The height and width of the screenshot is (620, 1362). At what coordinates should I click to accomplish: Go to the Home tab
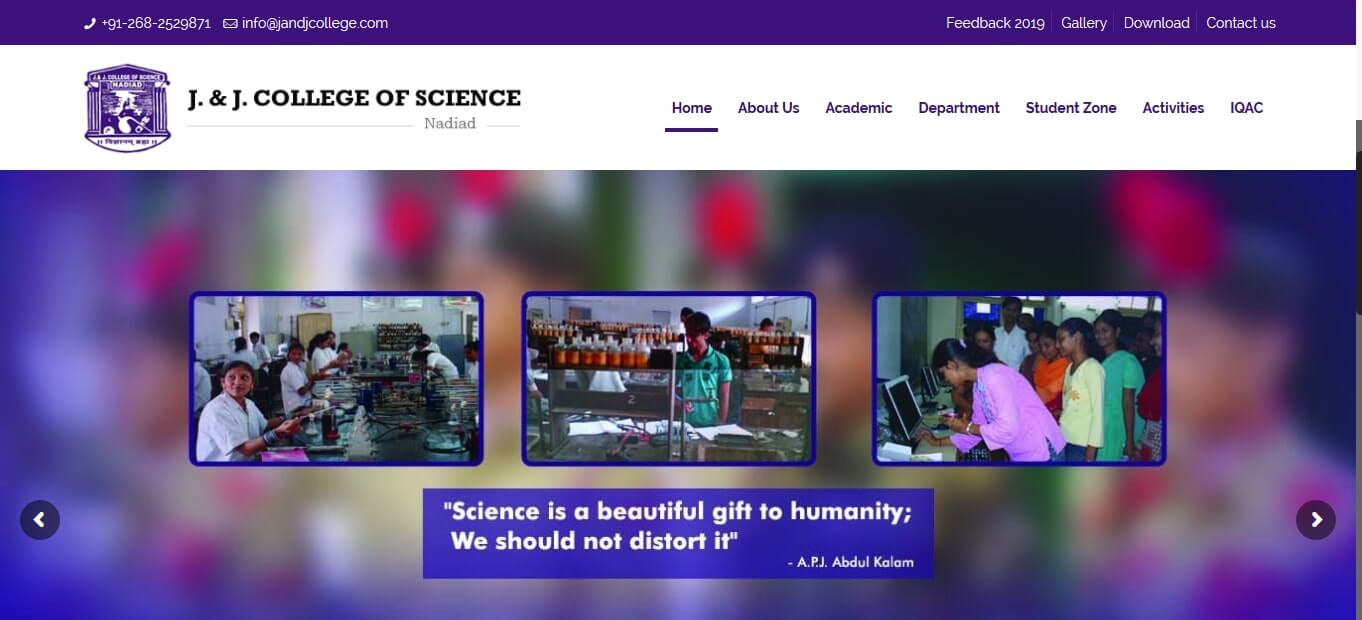pos(692,108)
